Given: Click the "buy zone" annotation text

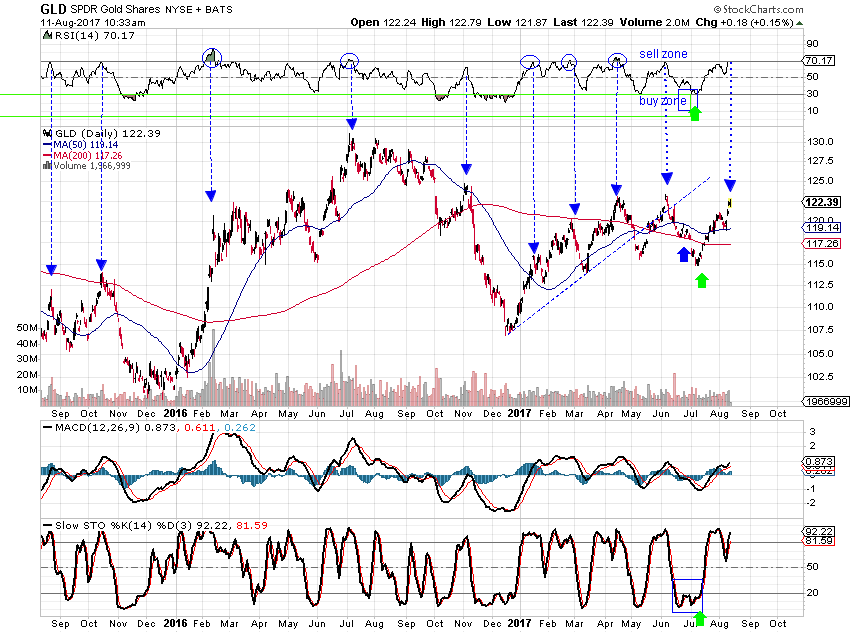Looking at the screenshot, I should click(663, 102).
